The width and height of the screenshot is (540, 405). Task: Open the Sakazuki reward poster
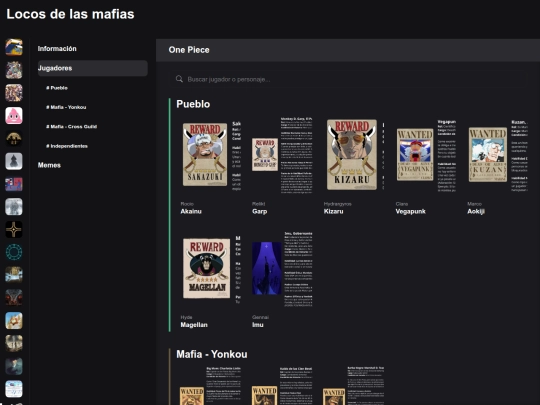pos(205,154)
